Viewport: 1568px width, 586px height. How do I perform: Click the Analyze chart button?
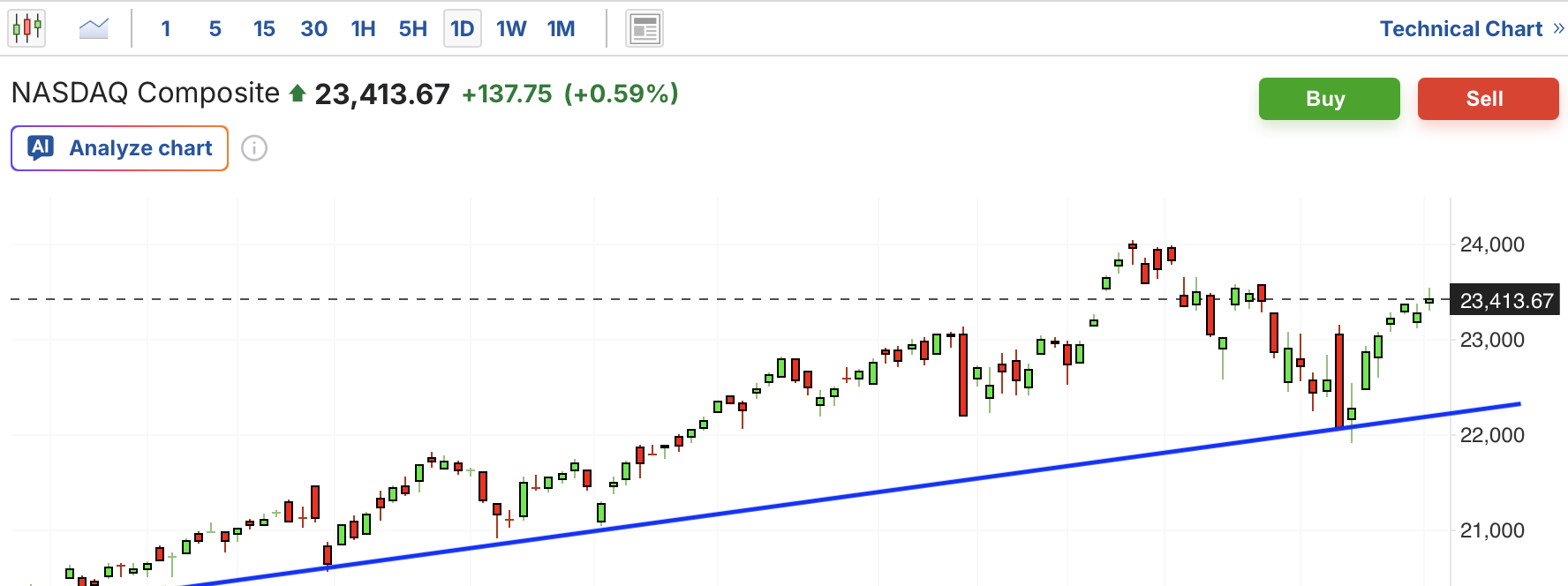point(119,148)
